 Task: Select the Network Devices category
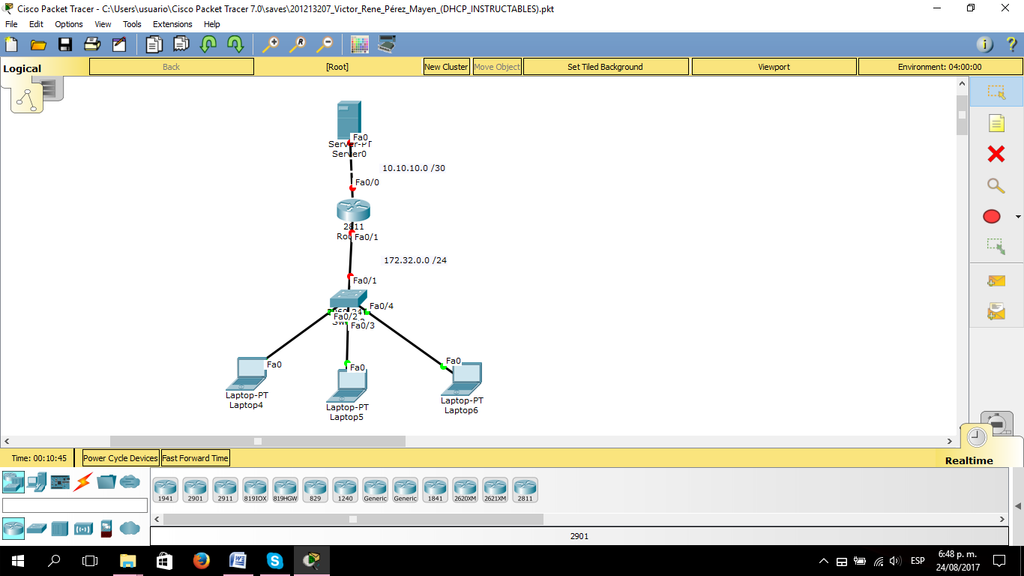[13, 482]
